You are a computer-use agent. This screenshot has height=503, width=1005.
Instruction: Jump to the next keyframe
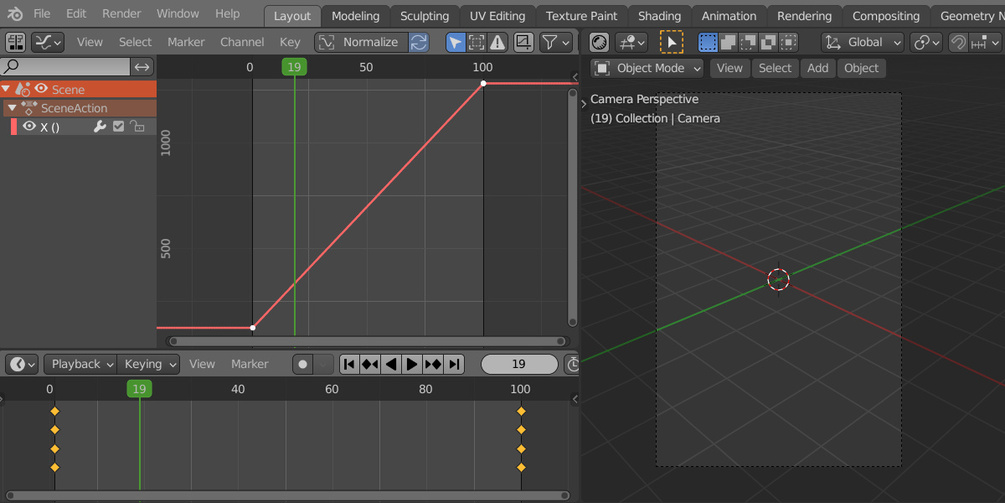(x=433, y=364)
